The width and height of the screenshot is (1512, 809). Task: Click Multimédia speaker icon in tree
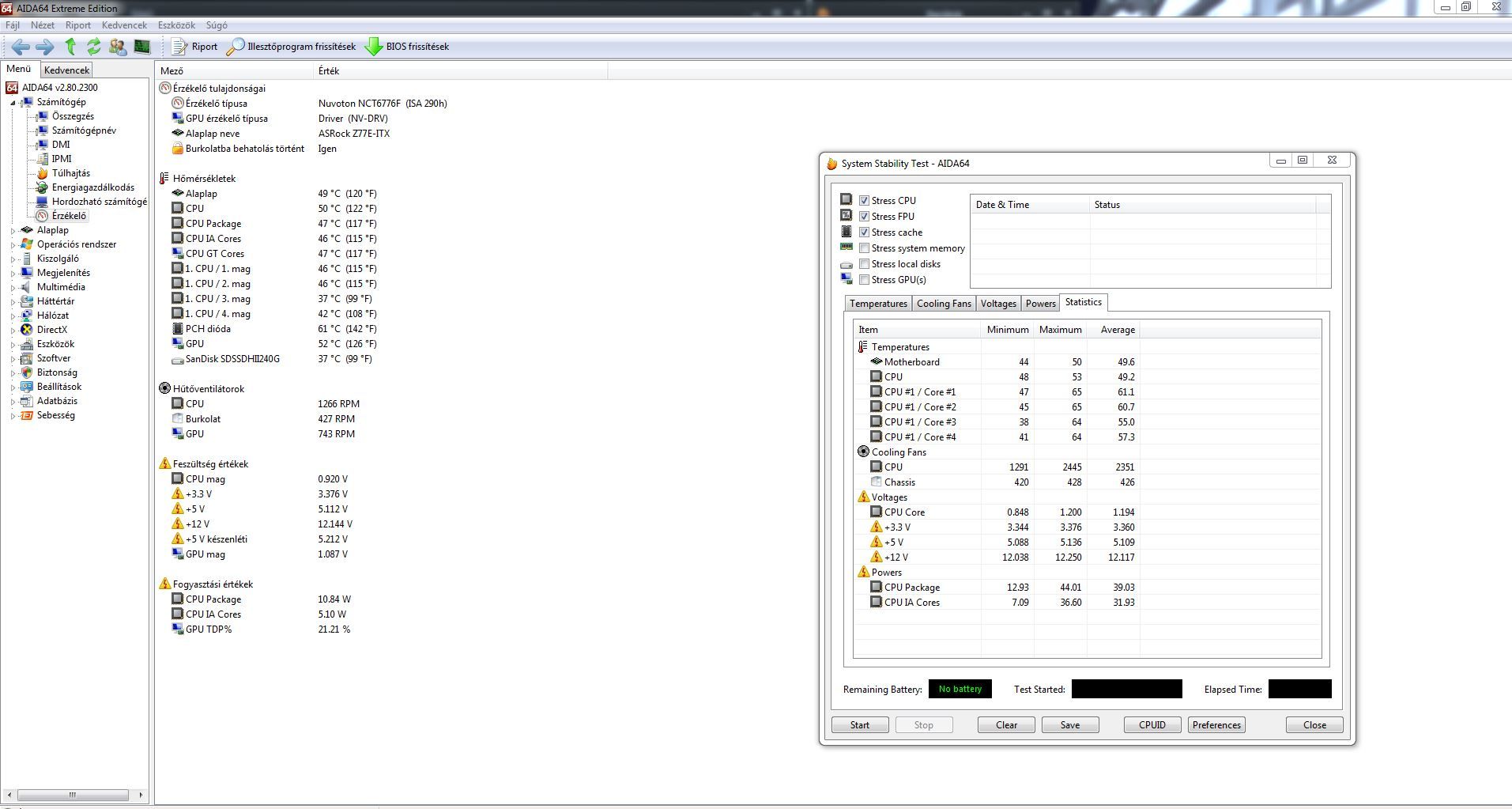tap(28, 287)
